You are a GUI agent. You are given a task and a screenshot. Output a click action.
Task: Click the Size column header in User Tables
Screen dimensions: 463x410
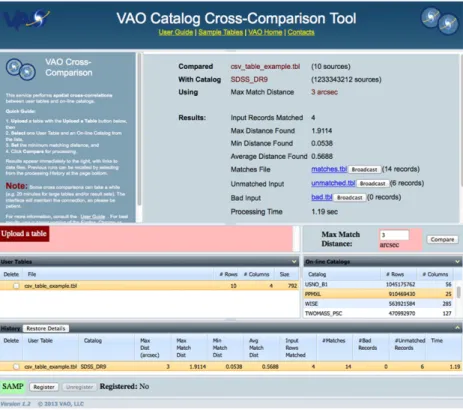pyautogui.click(x=286, y=274)
